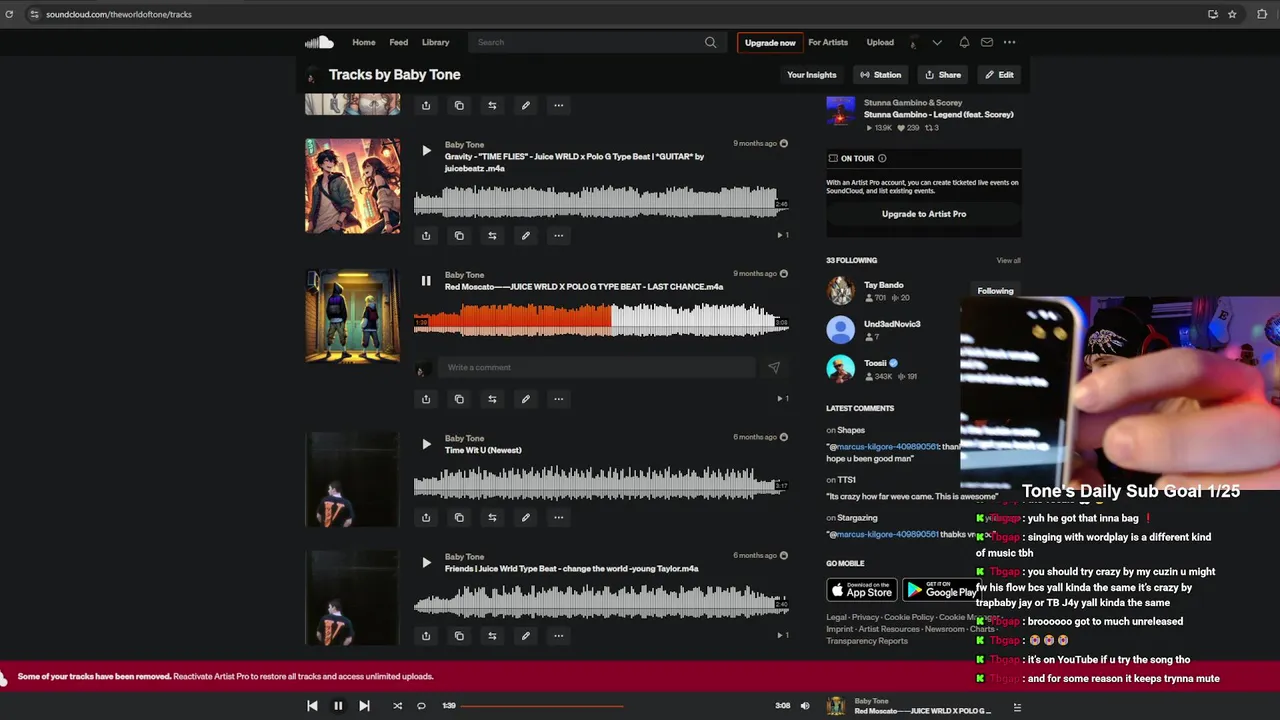
Task: Download on the App Store badge
Action: (x=862, y=589)
